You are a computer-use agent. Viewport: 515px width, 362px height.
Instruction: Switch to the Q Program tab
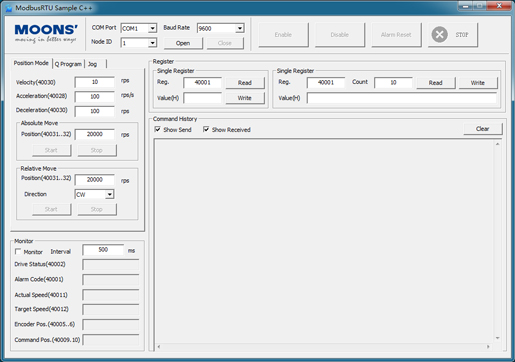pyautogui.click(x=68, y=64)
